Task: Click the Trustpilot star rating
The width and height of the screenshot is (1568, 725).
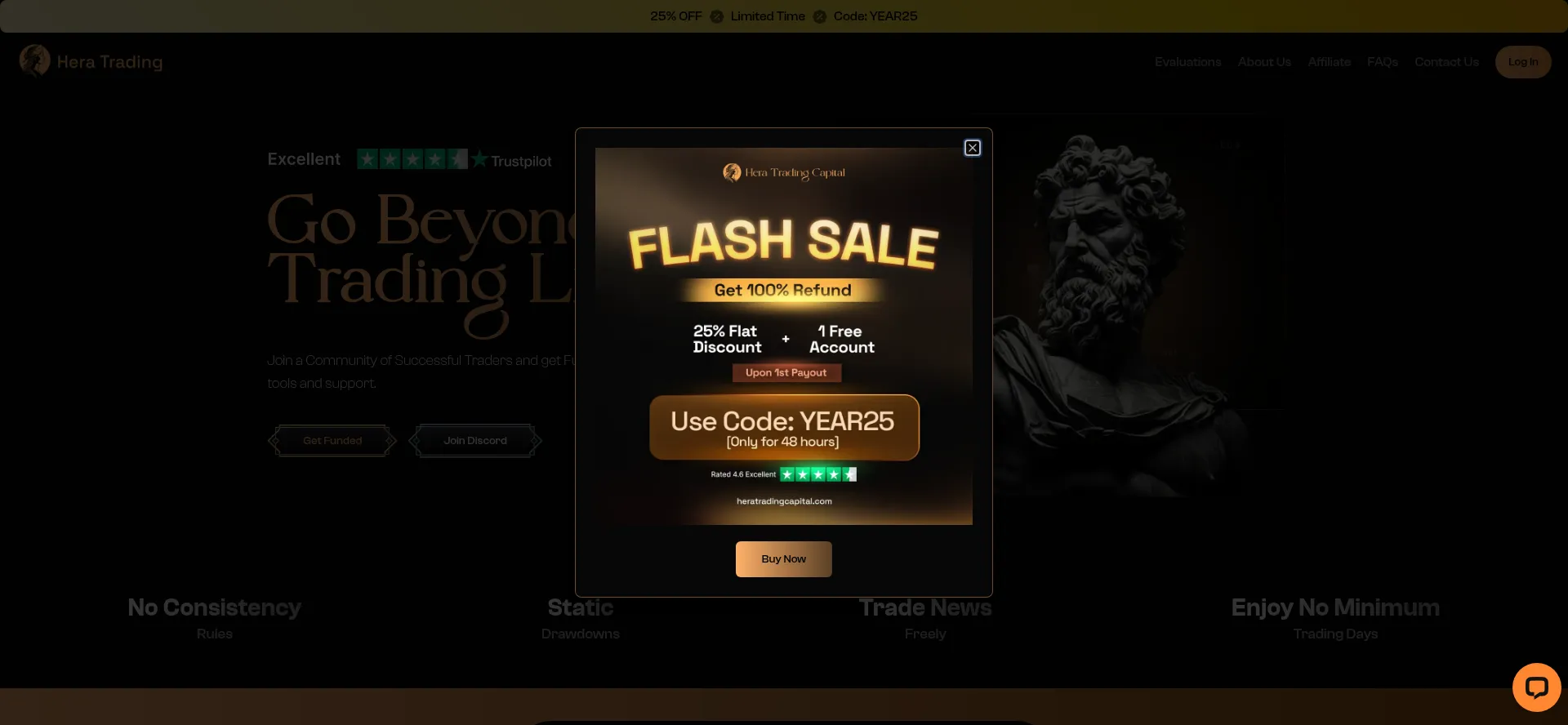Action: [x=412, y=159]
